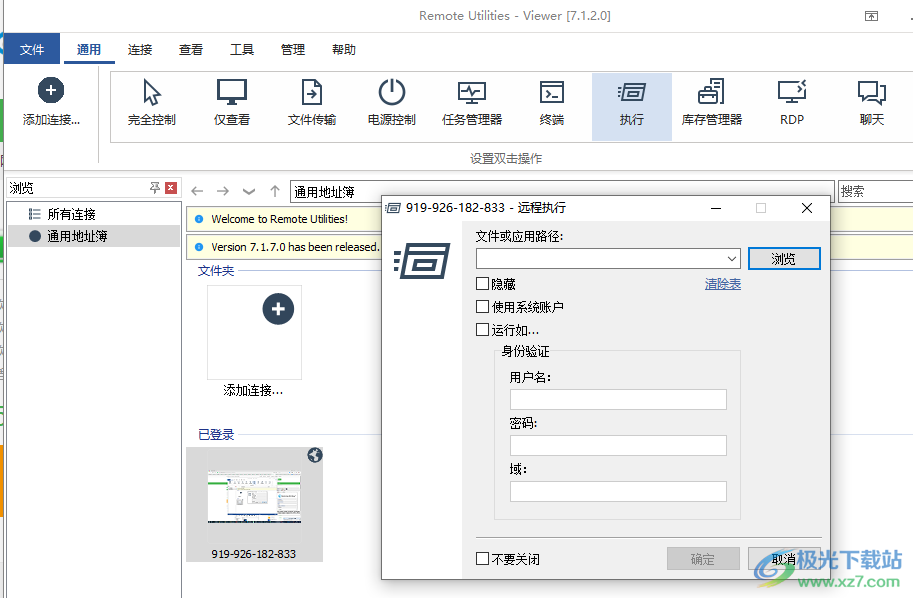Check the Run as (运行如...) option
913x598 pixels.
[x=482, y=330]
